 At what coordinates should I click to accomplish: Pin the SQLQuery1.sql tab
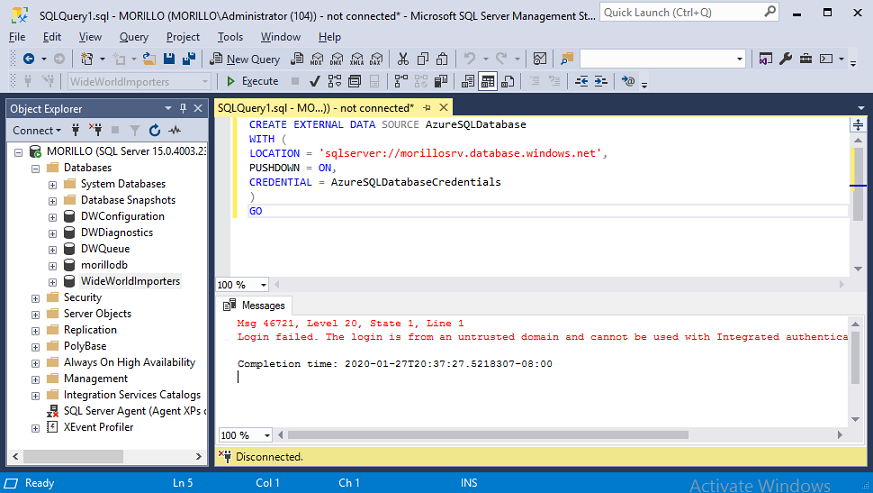[x=427, y=108]
